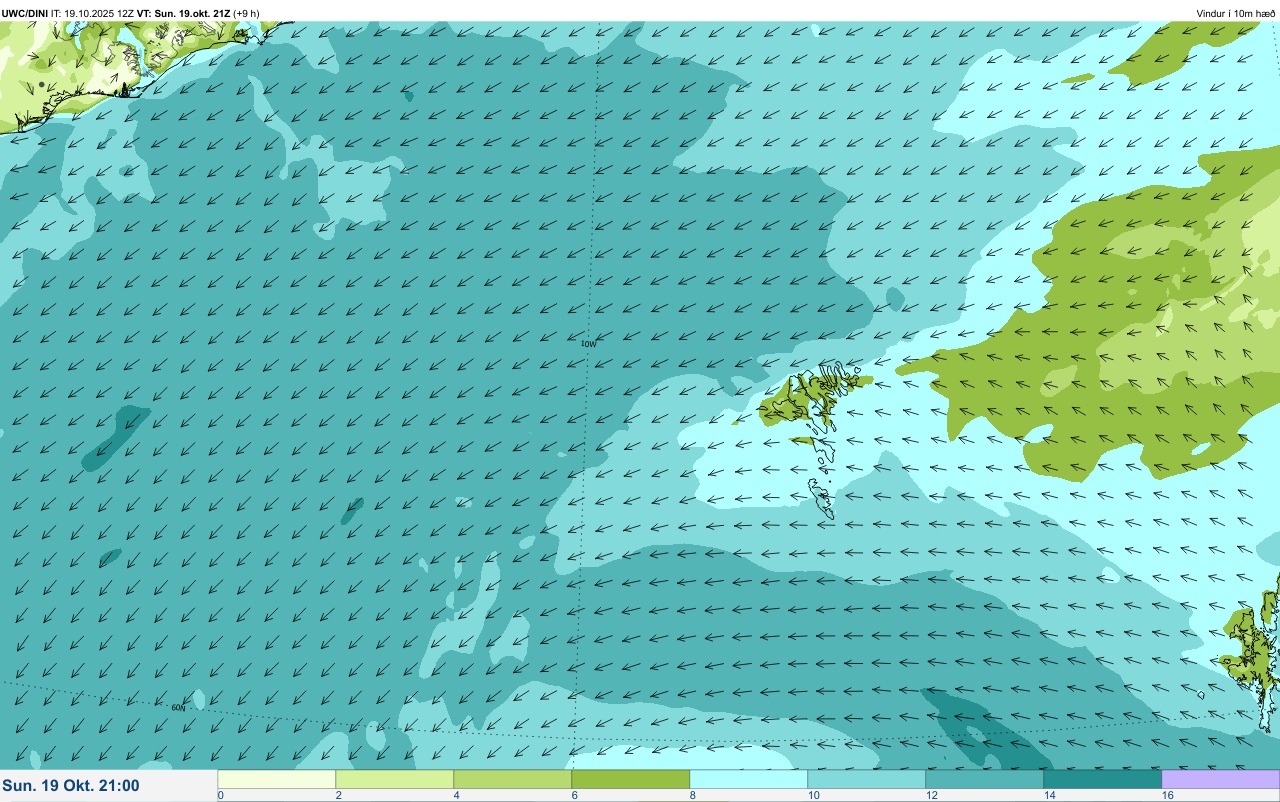Screen dimensions: 1280x802
Task: Click the olive green 6–8 legend swatch
Action: point(630,779)
